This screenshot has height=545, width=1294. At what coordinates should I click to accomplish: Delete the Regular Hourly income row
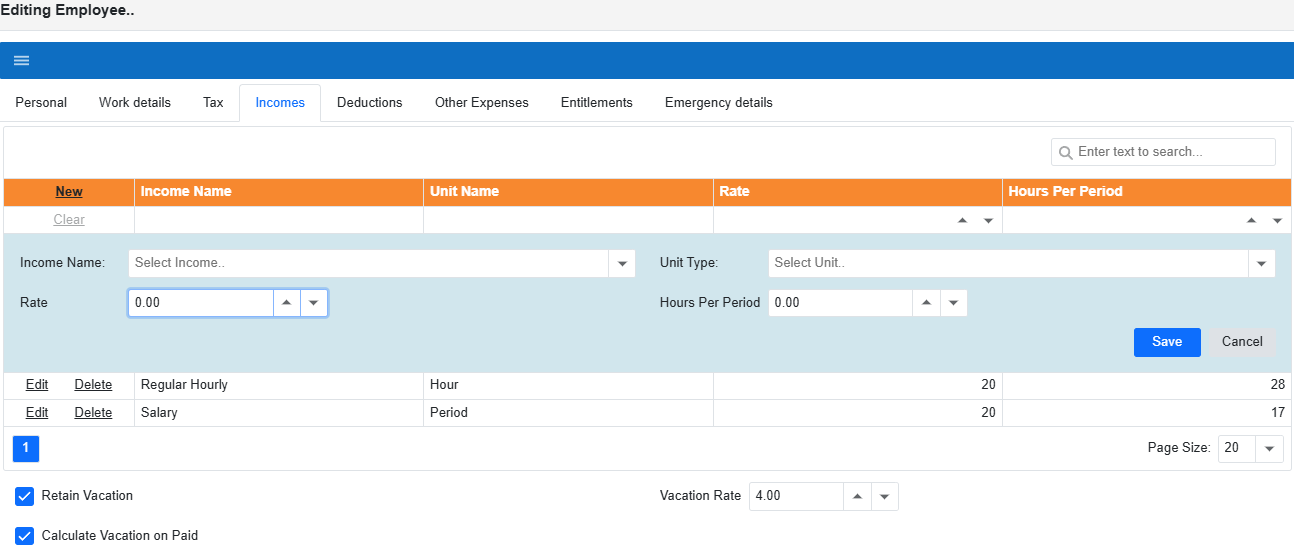pyautogui.click(x=93, y=385)
